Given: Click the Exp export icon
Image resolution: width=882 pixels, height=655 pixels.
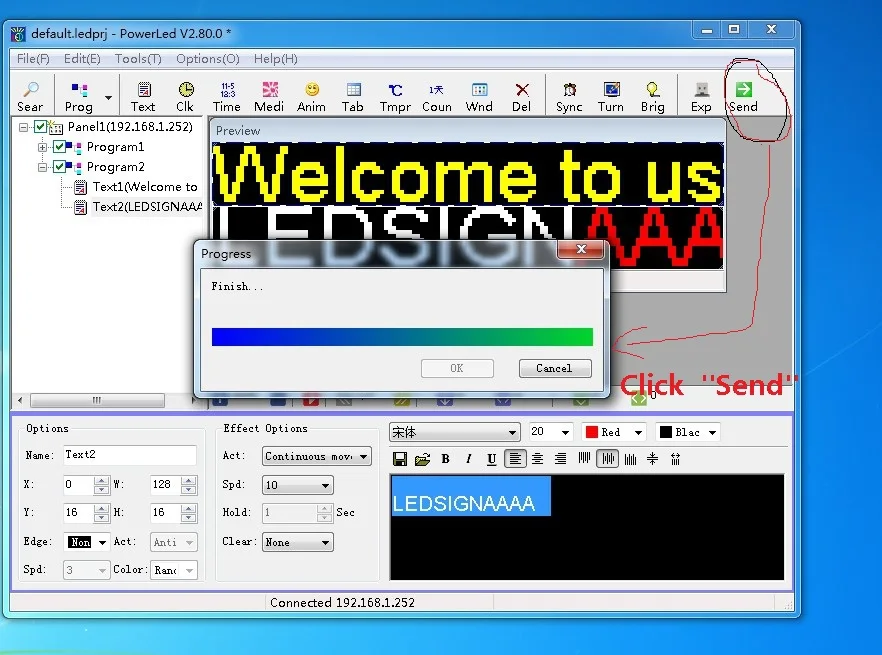Looking at the screenshot, I should 701,96.
